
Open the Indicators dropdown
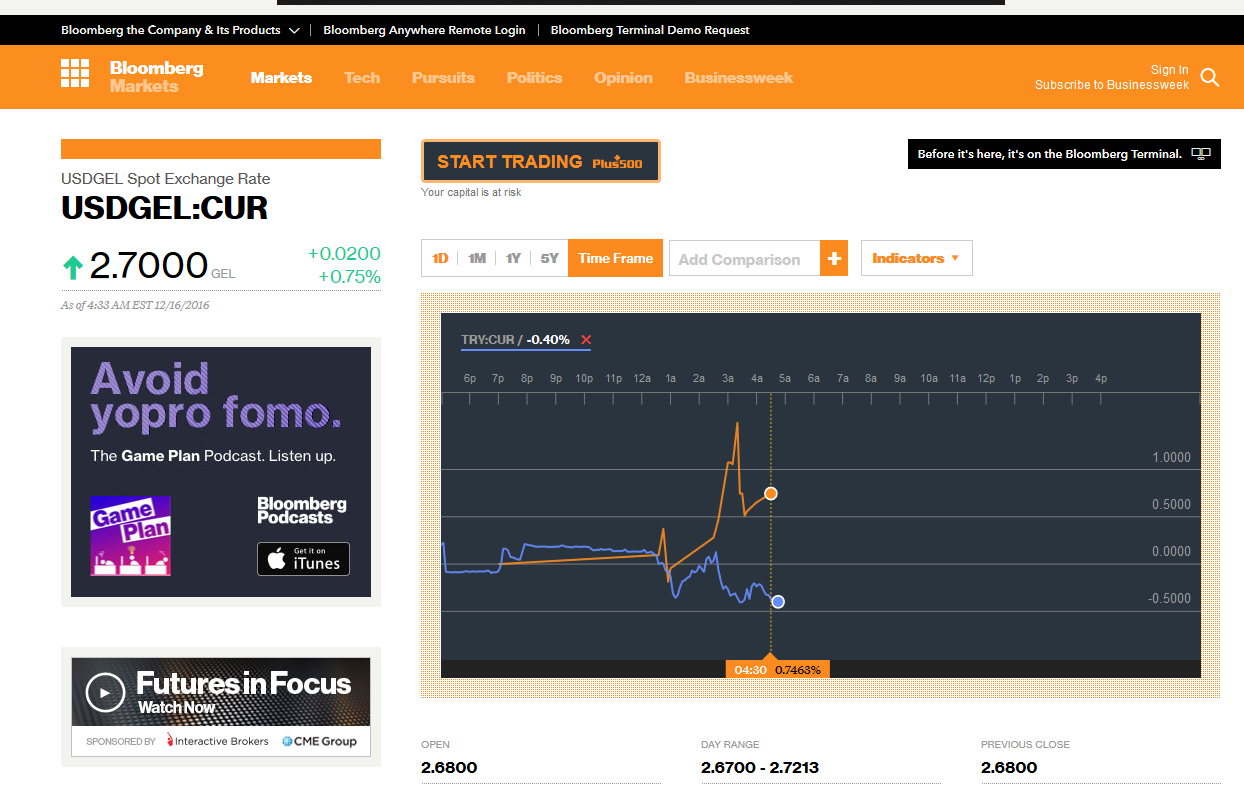pos(916,258)
